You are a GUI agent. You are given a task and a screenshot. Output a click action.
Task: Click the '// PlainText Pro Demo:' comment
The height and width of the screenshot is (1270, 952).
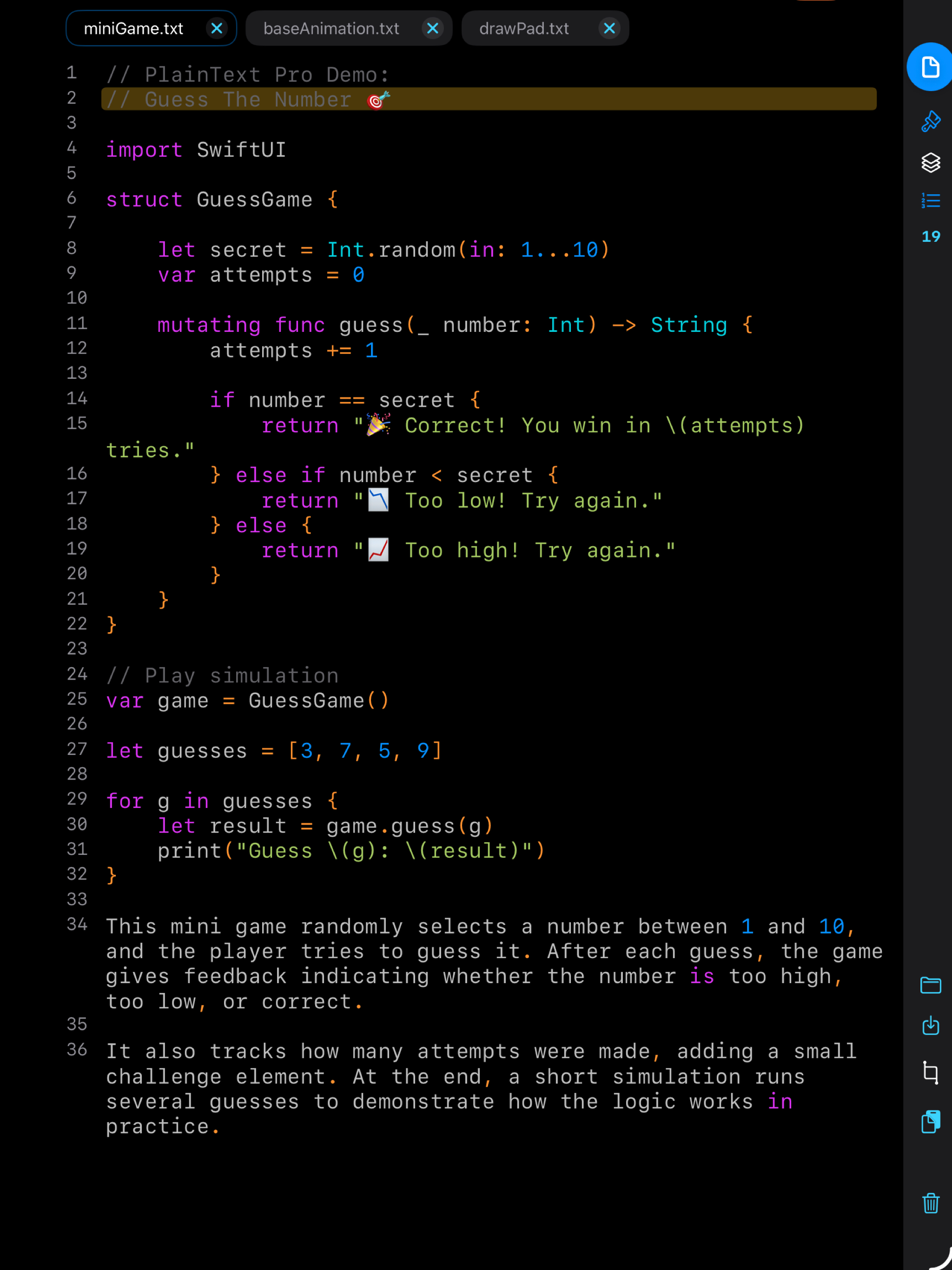248,75
